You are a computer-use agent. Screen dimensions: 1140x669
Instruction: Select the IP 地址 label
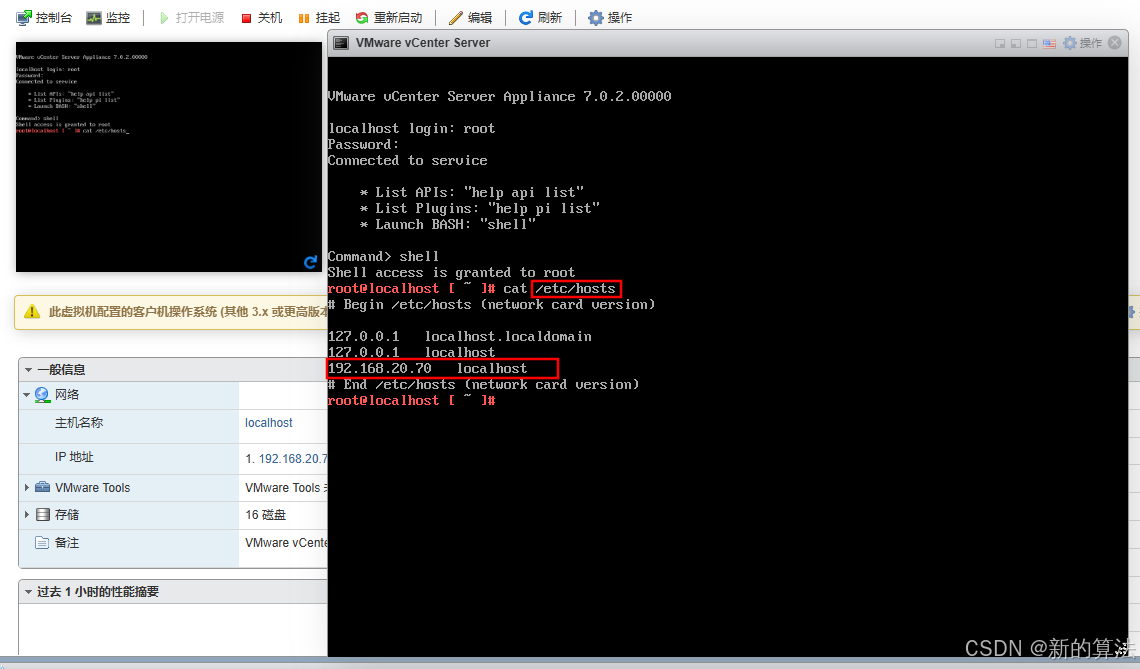pyautogui.click(x=74, y=457)
